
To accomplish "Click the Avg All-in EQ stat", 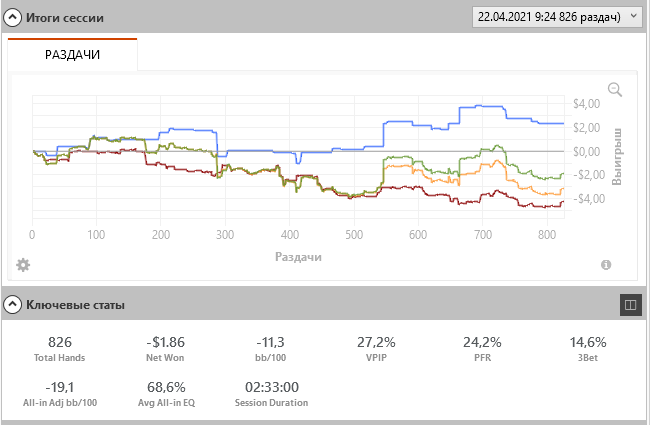I will (165, 387).
